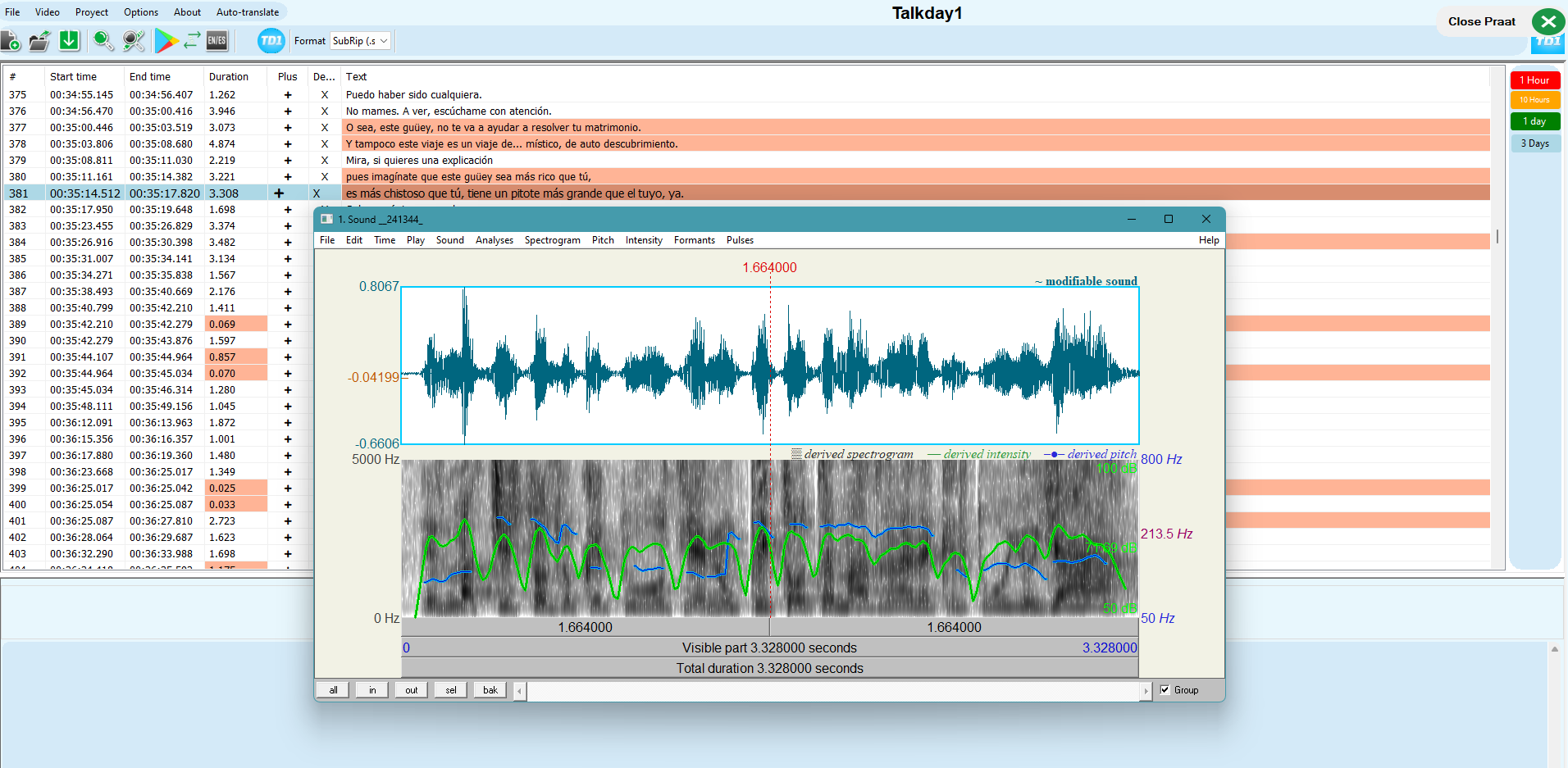
Task: Click the EN/ES translate icon
Action: point(217,40)
